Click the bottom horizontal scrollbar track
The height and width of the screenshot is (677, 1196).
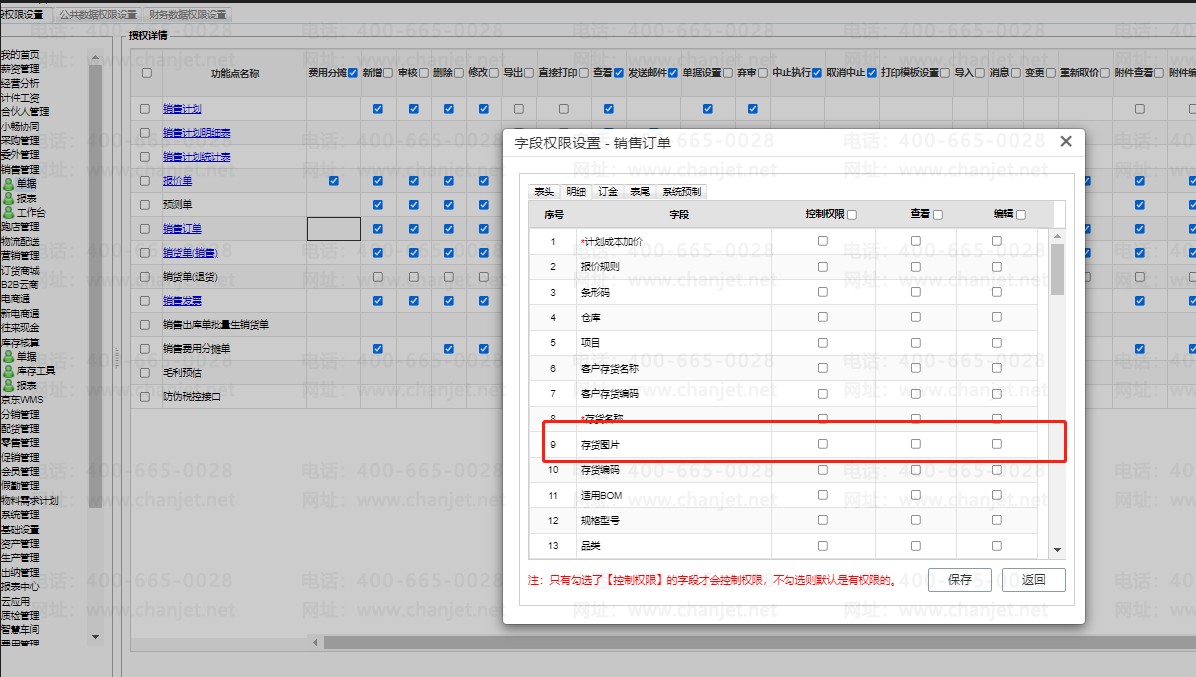point(759,643)
